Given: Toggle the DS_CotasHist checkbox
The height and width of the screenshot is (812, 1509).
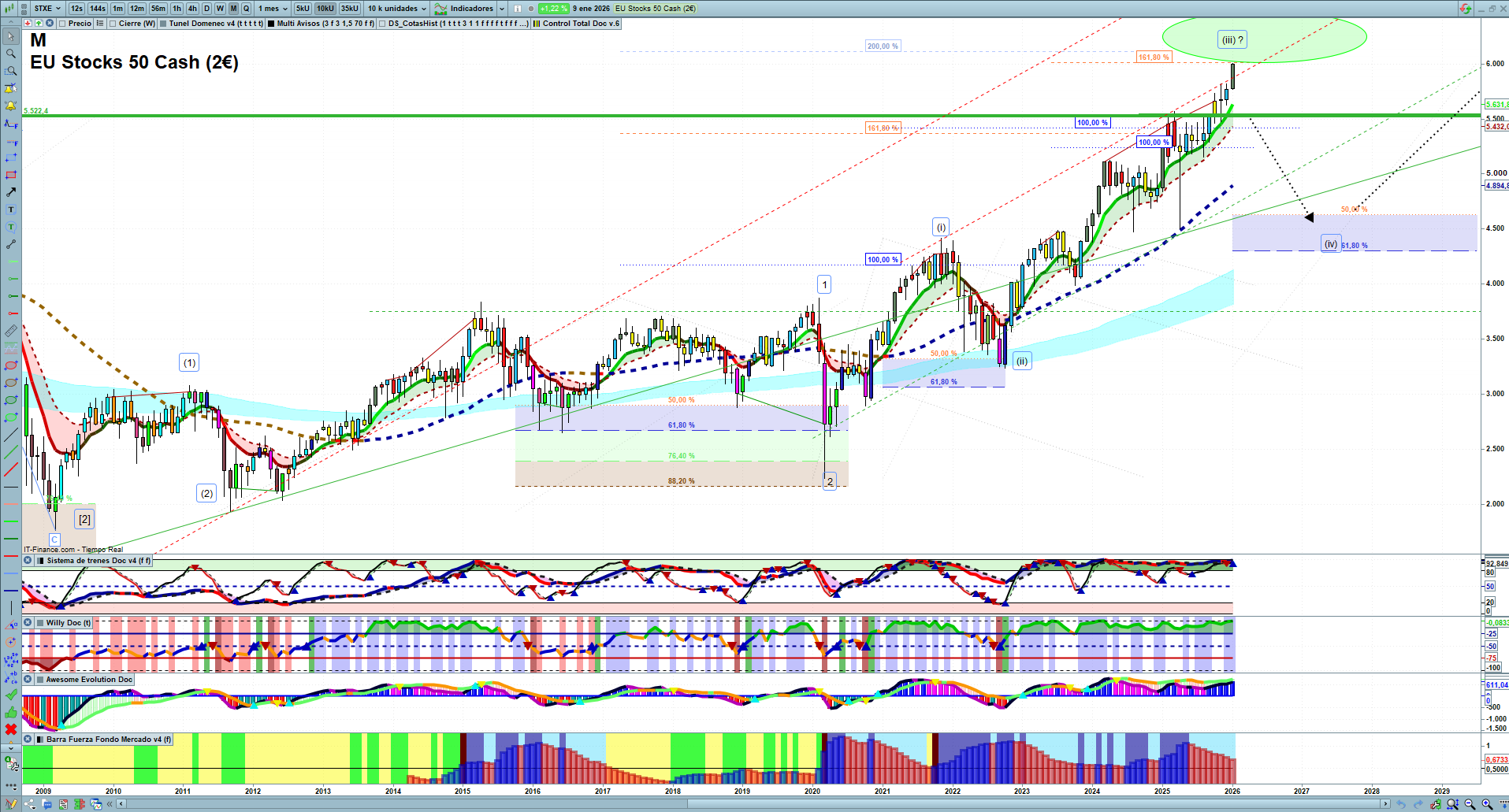Looking at the screenshot, I should click(382, 24).
